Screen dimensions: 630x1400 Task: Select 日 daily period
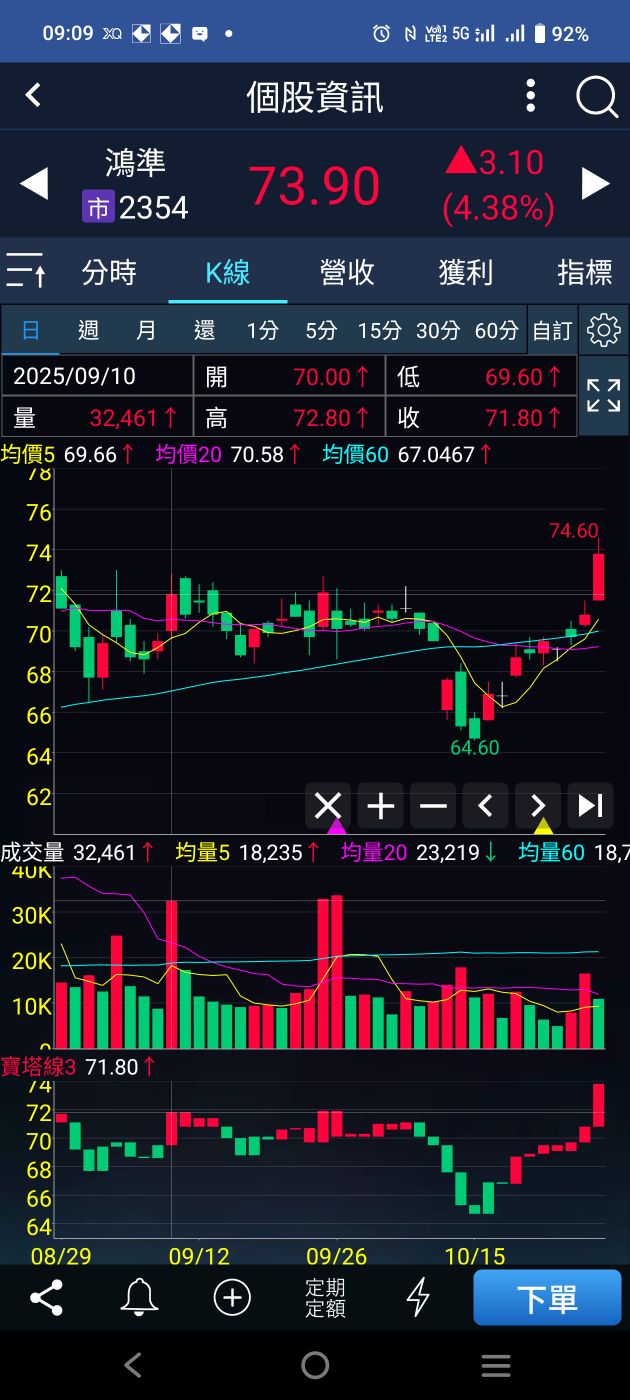[31, 330]
